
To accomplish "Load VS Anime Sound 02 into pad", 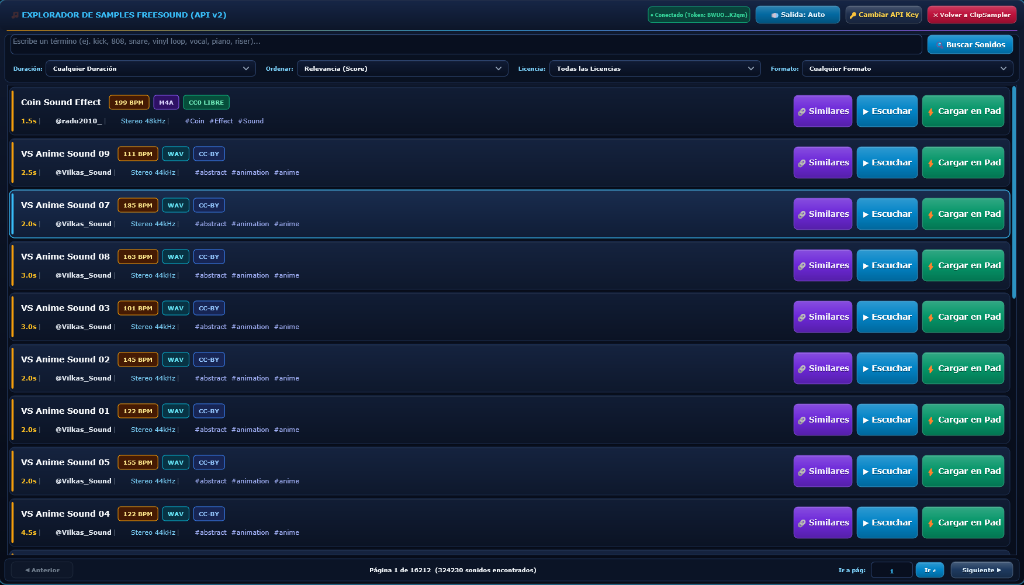I will (963, 368).
